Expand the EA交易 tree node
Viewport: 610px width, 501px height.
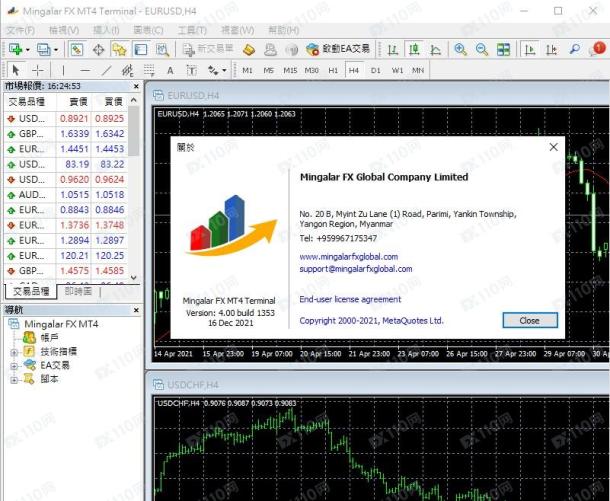click(13, 365)
